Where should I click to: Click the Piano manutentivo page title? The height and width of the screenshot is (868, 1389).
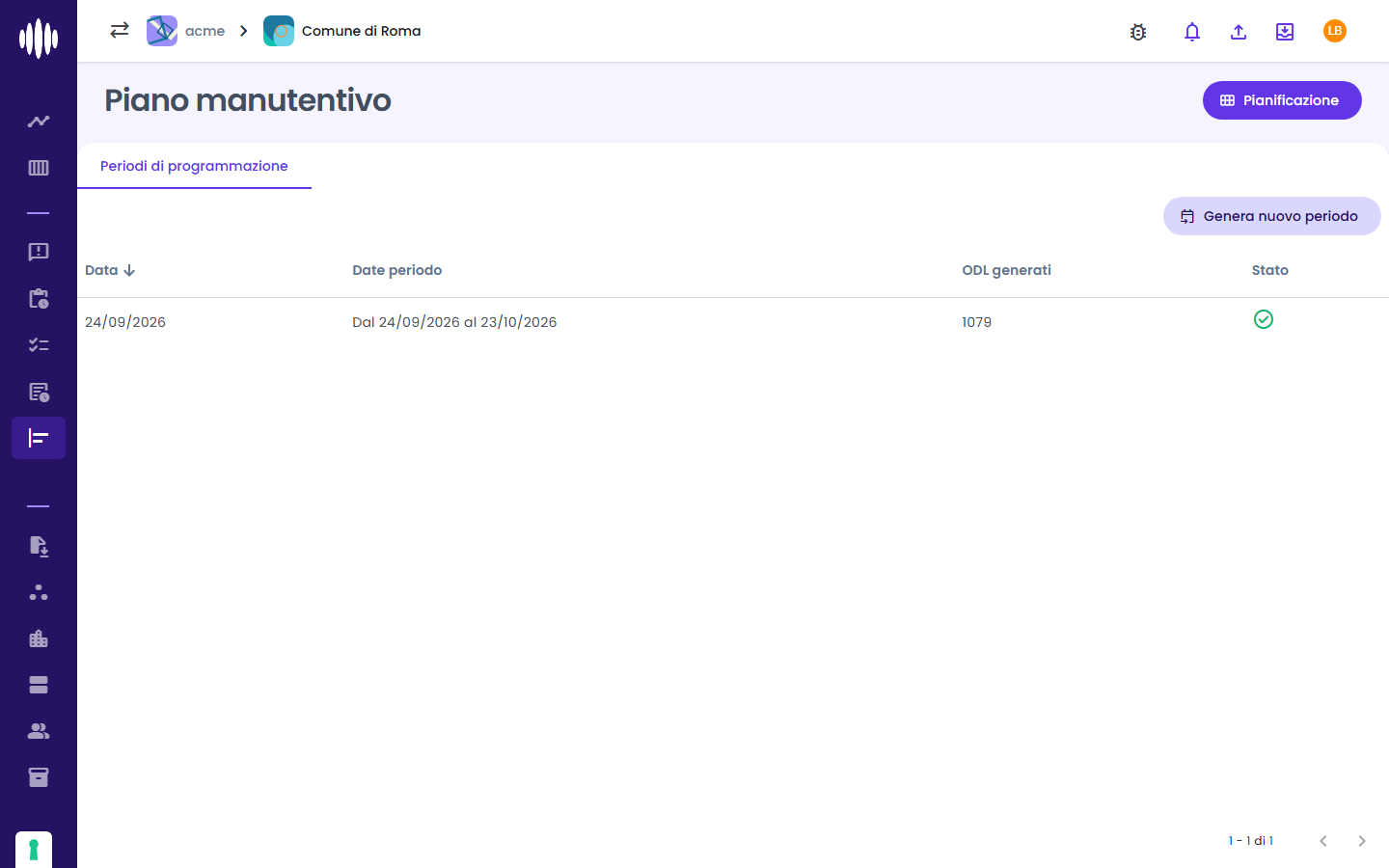(x=248, y=100)
